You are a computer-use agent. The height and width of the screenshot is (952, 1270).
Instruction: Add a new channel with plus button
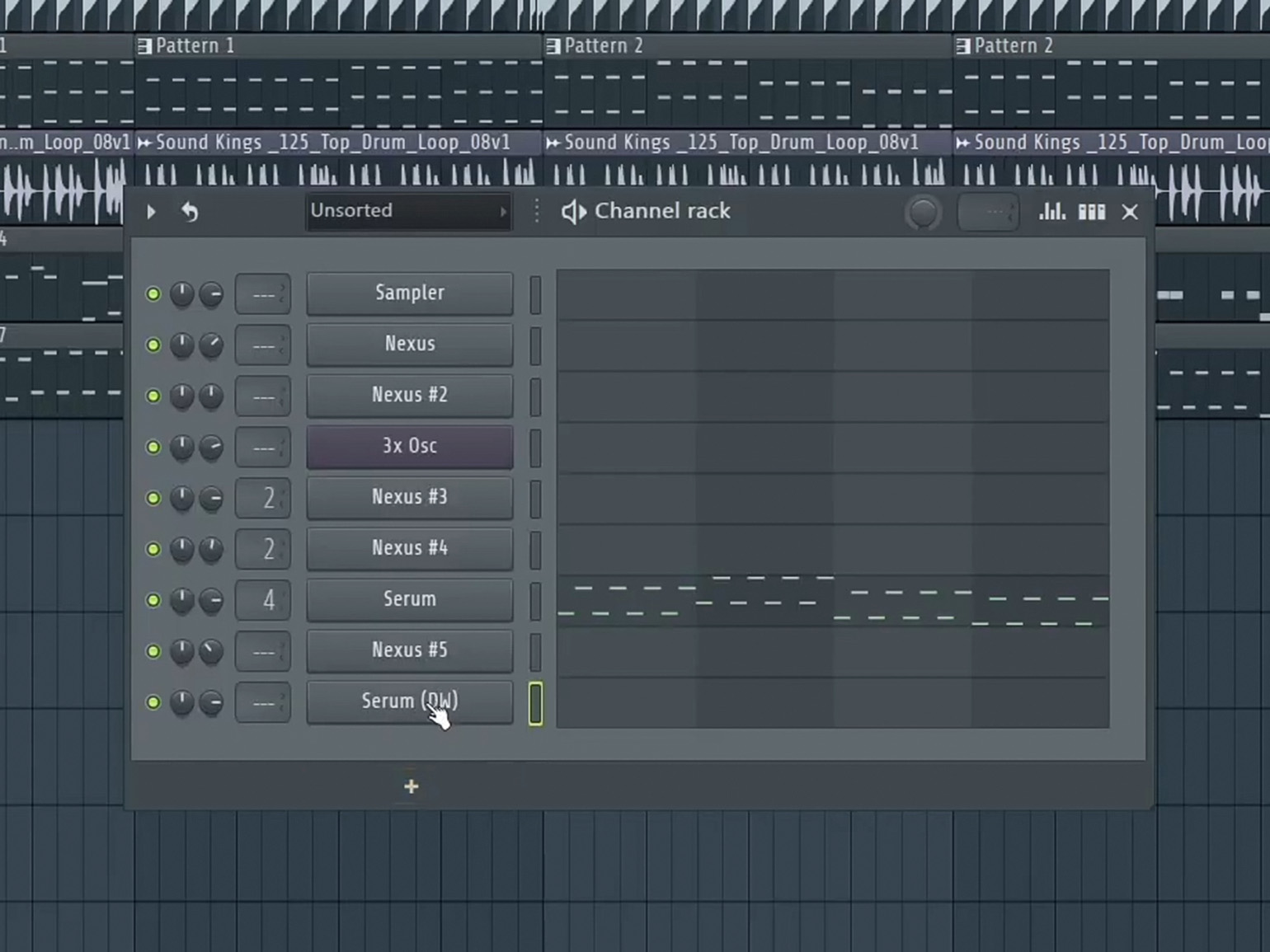(412, 787)
